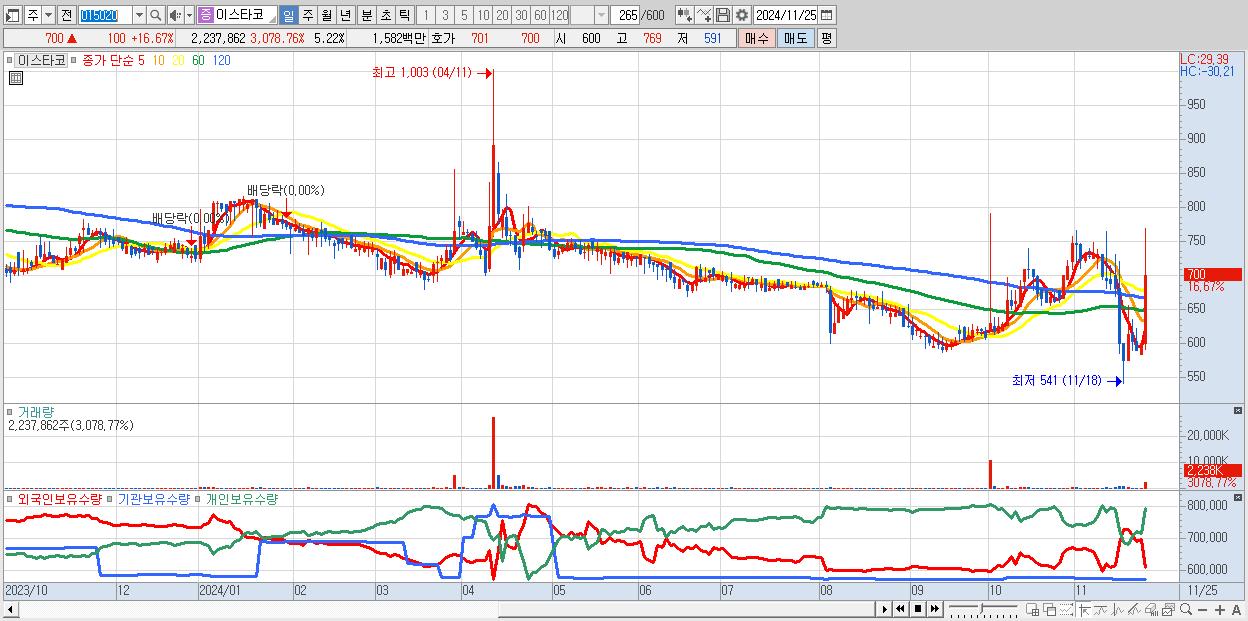The image size is (1248, 621).
Task: Click the crosshair arrow cursor icon bottom toolbar
Action: [1084, 609]
